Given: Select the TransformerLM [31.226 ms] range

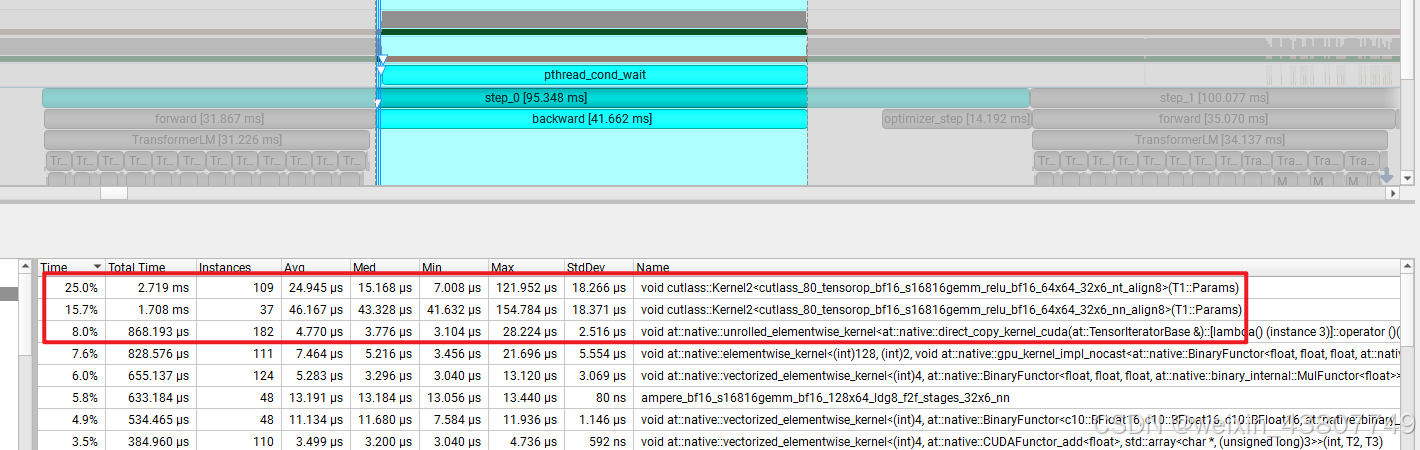Looking at the screenshot, I should point(206,140).
